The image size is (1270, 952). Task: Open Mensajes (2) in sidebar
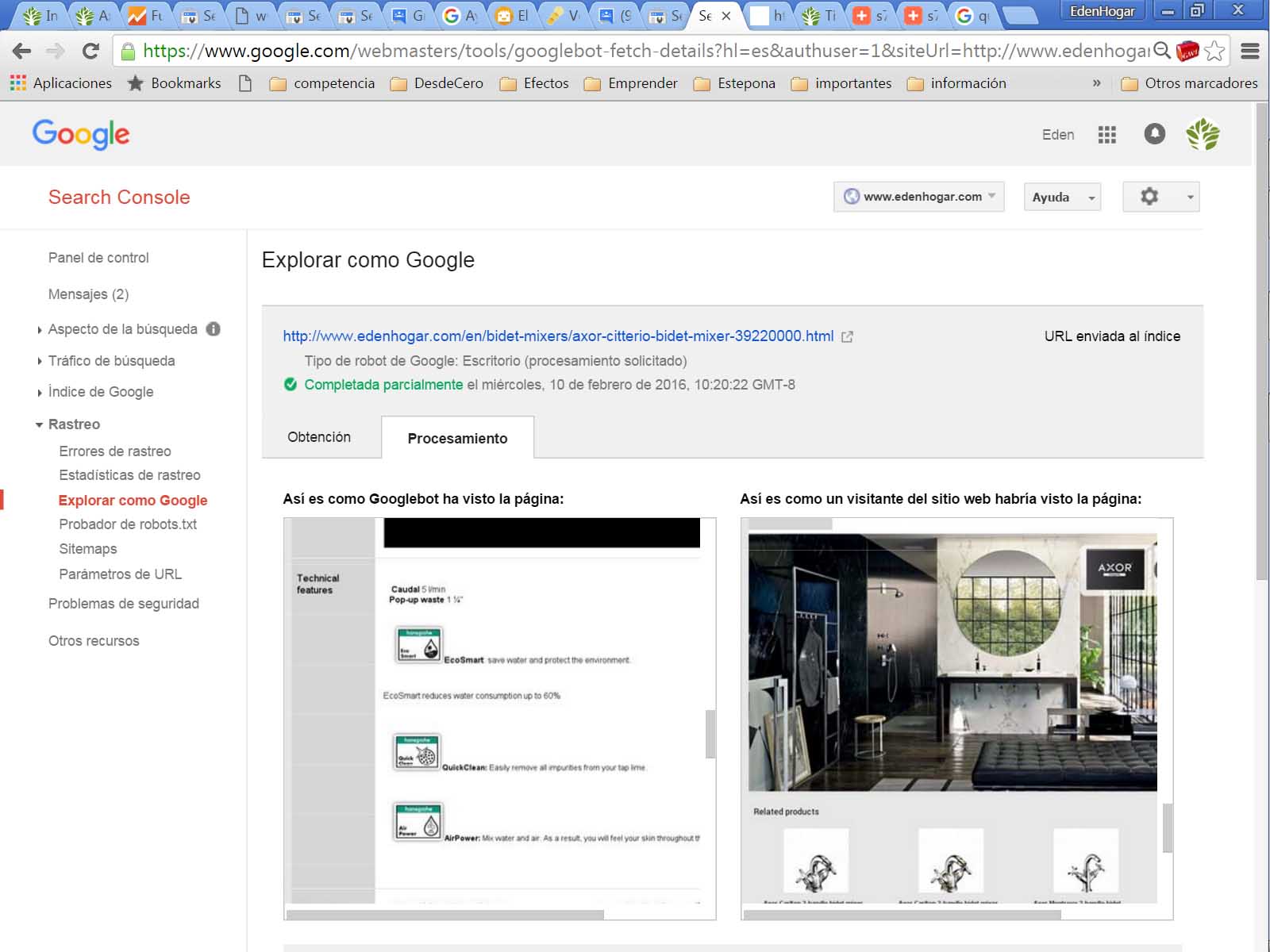pyautogui.click(x=88, y=294)
